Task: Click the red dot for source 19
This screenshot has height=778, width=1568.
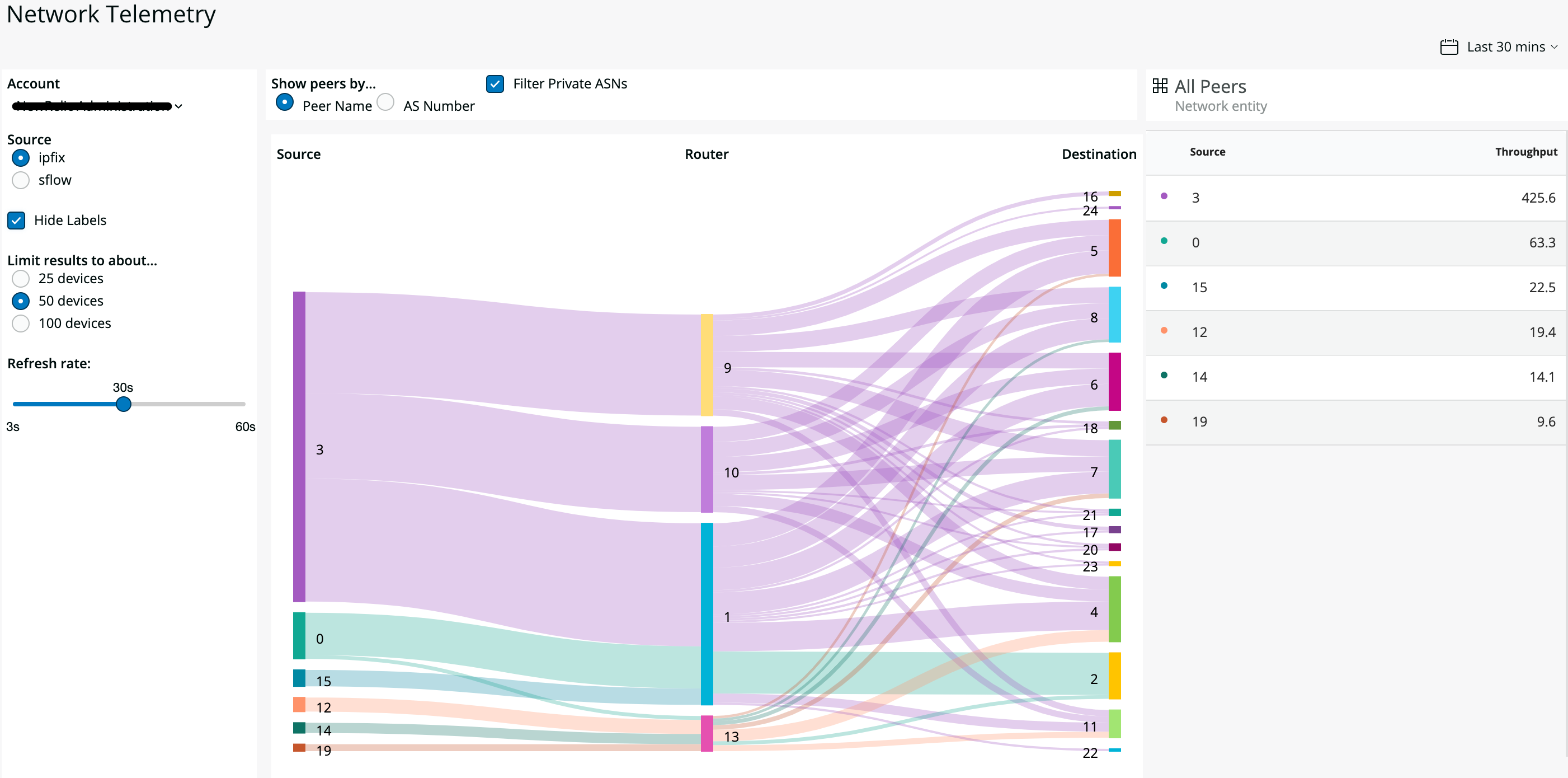Action: [1164, 420]
